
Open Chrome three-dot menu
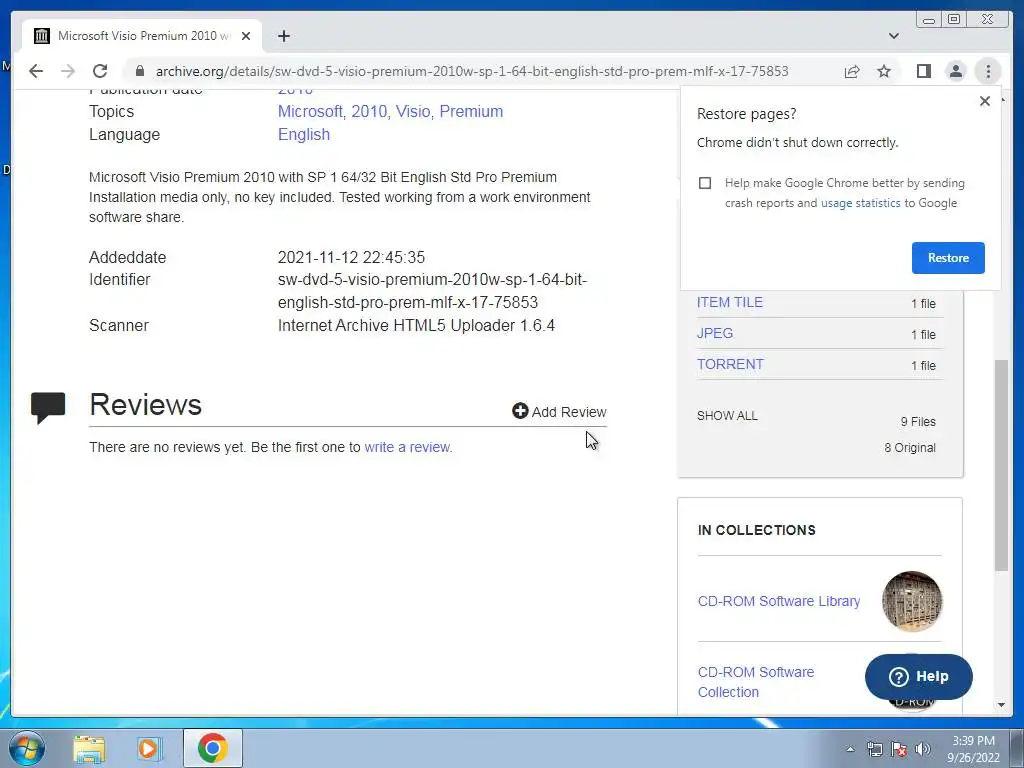click(x=988, y=71)
